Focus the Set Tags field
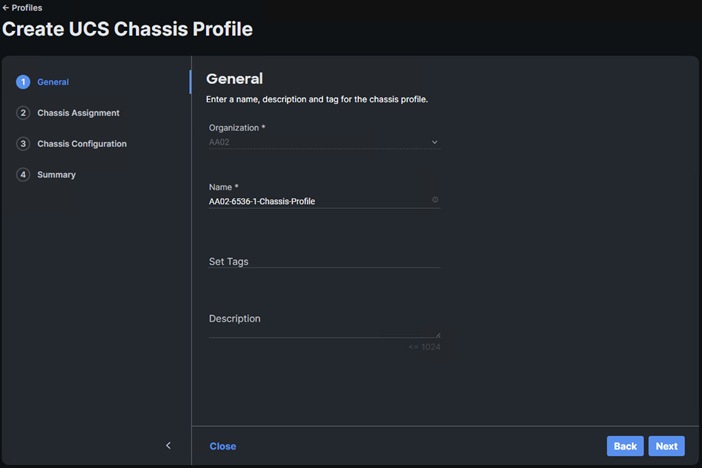Screen dimensions: 702x468 pos(324,262)
